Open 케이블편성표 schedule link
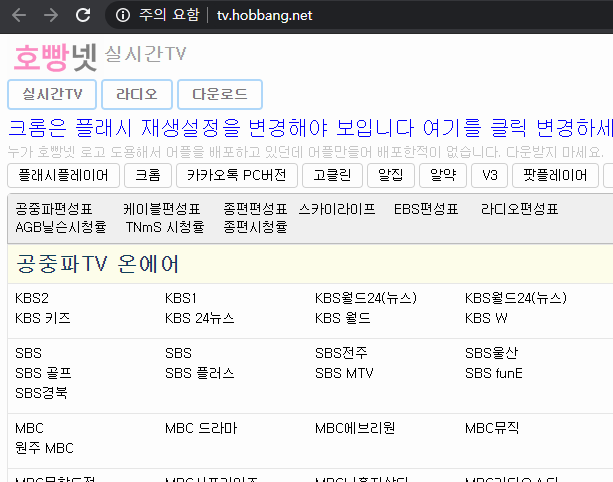 click(161, 209)
